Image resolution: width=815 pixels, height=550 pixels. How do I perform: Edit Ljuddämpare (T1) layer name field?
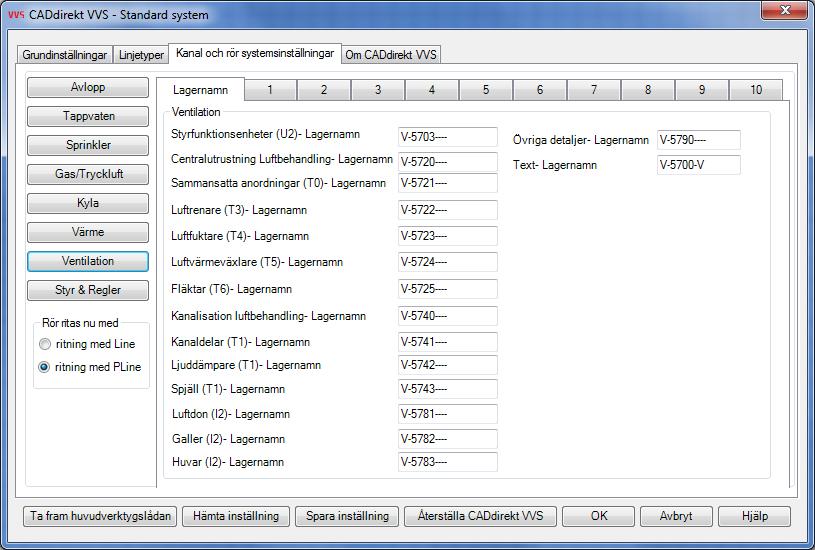click(448, 365)
